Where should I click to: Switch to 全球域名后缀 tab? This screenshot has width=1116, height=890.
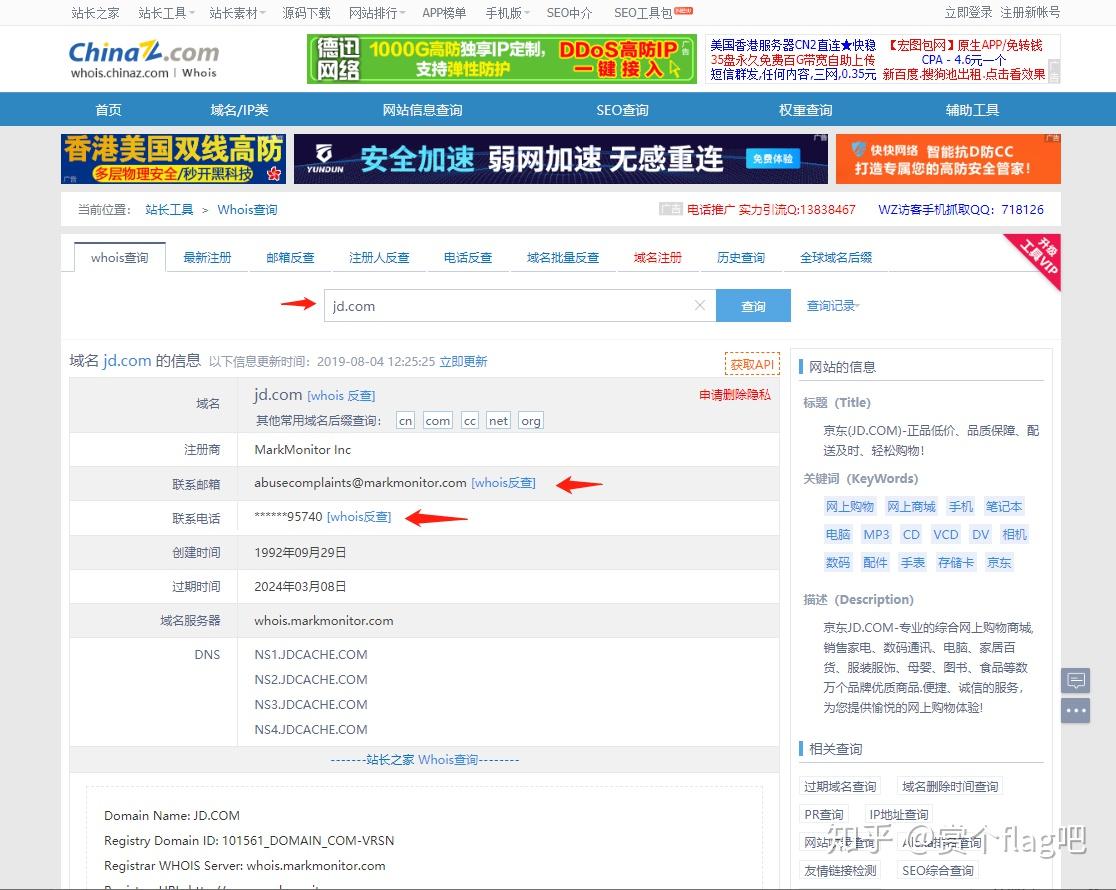click(x=836, y=257)
